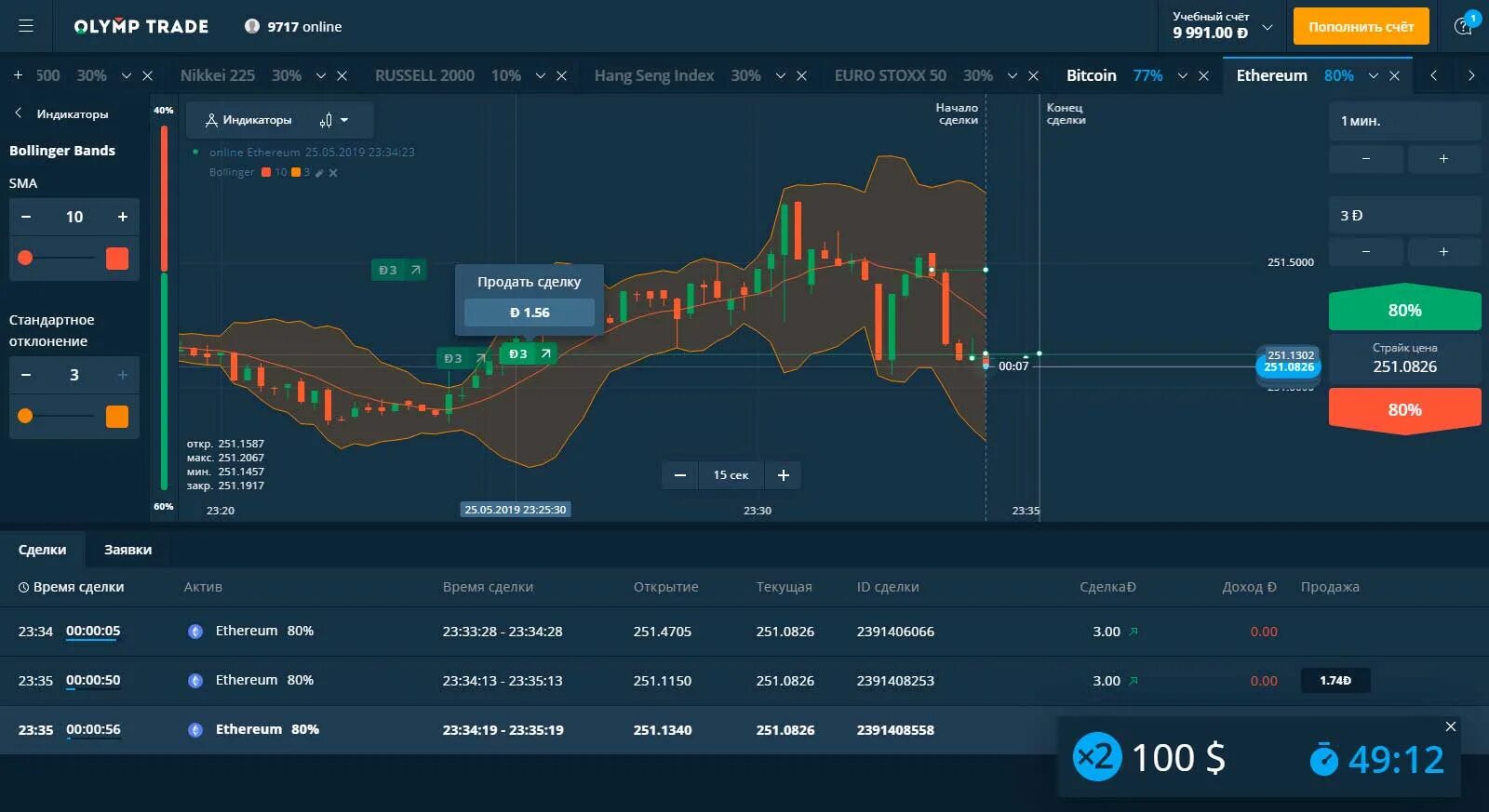Open the help chat icon with notification
The image size is (1489, 812).
pyautogui.click(x=1465, y=25)
